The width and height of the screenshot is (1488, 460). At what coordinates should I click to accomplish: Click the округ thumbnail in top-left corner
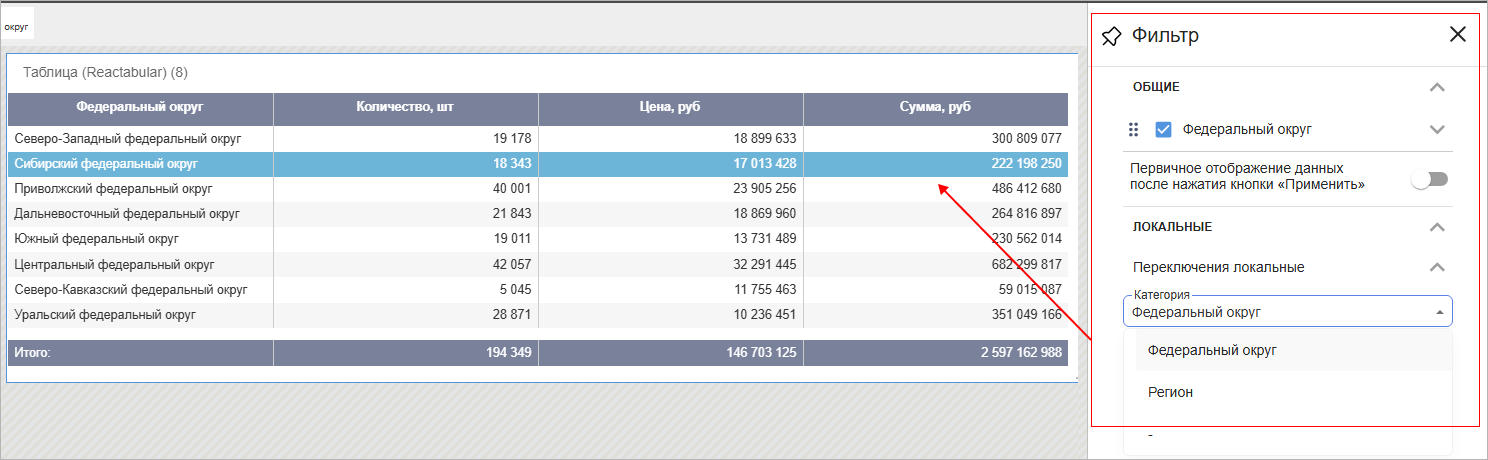coord(17,24)
